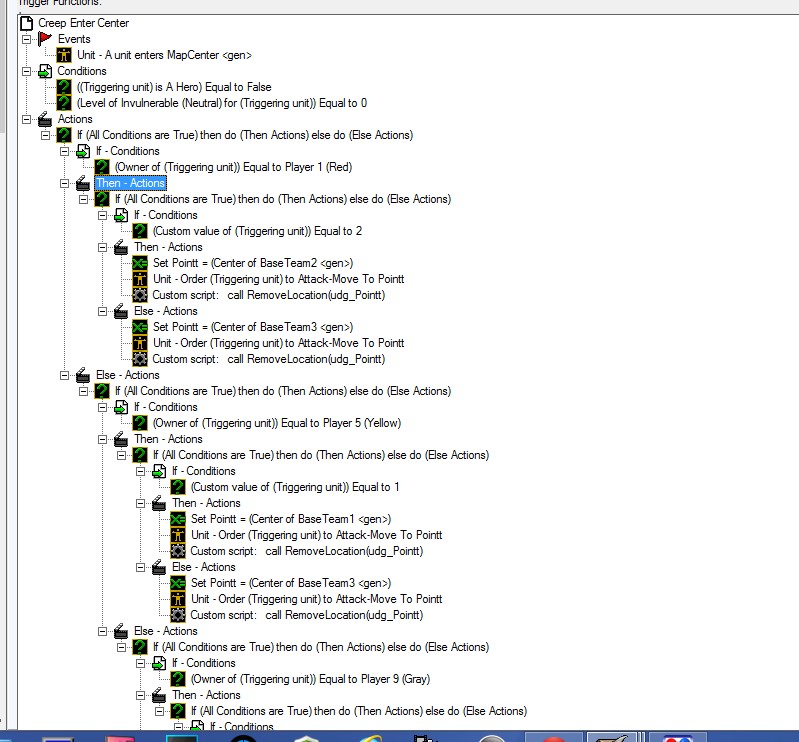
Task: Click the red flag Events icon
Action: click(45, 39)
